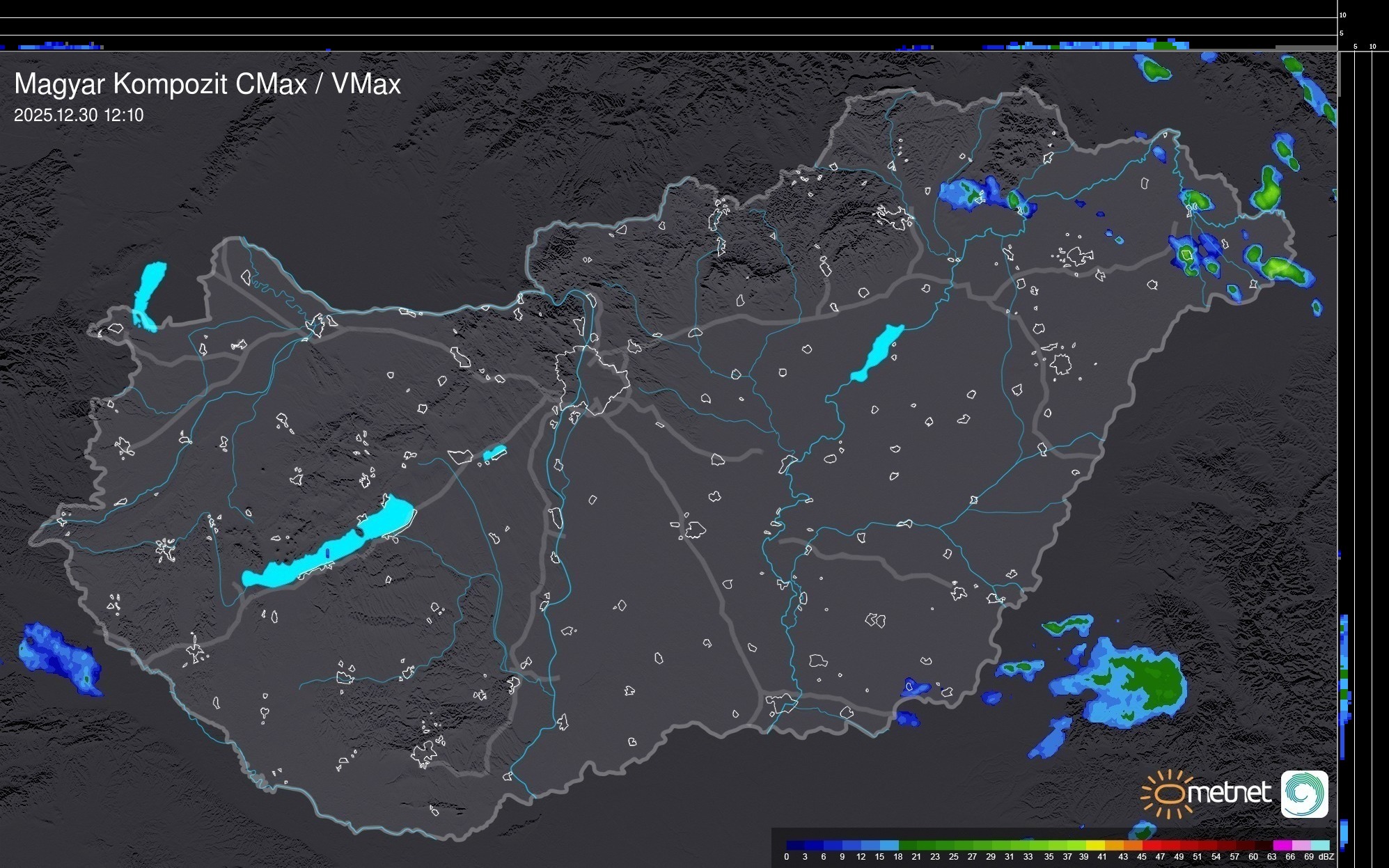Click the blue radar echo near the southwest border
Viewport: 1389px width, 868px height.
point(59,658)
